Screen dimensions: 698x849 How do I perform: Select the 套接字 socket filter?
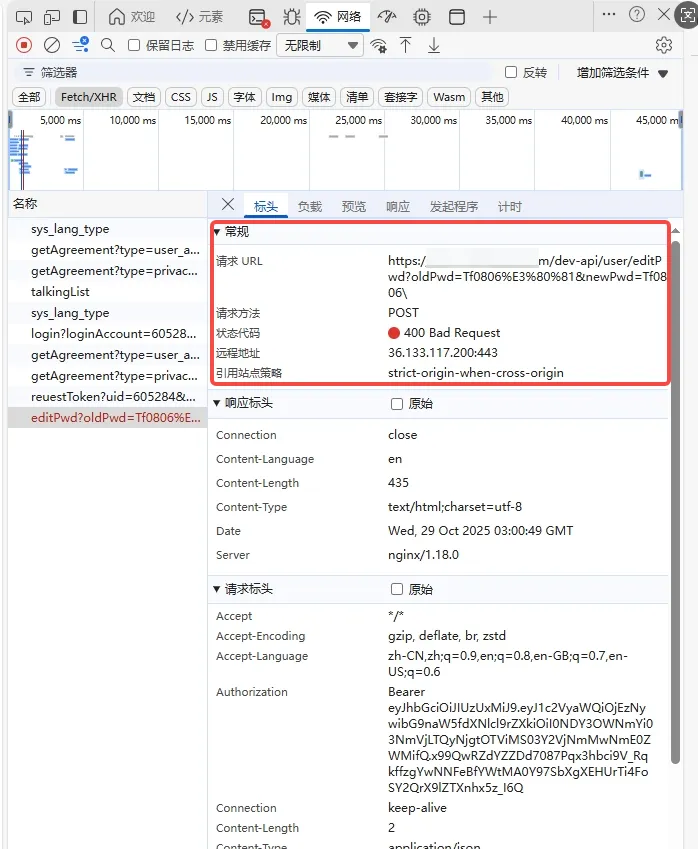(x=401, y=97)
